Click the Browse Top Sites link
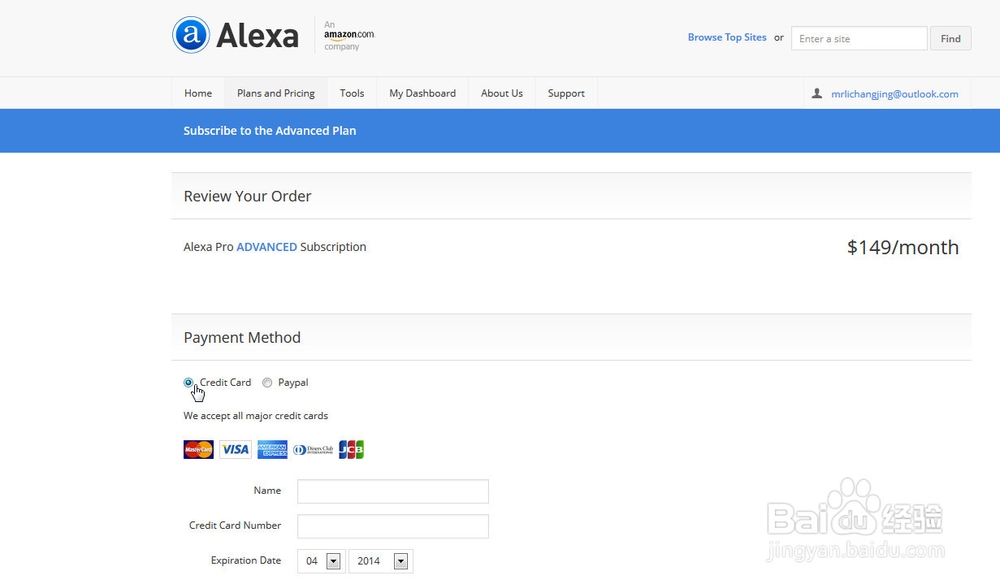Screen dimensions: 1000x584 (727, 38)
